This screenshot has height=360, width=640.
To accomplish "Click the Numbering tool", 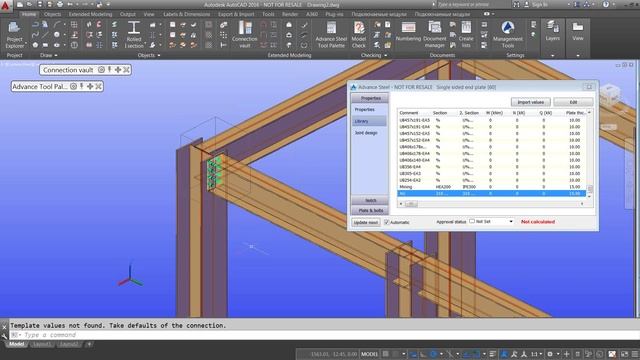I will [408, 32].
